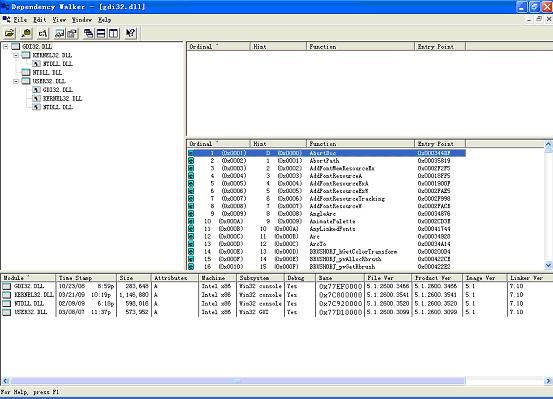This screenshot has width=553, height=399.
Task: Click module list horizontal scroll left arrow
Action: tap(5, 381)
